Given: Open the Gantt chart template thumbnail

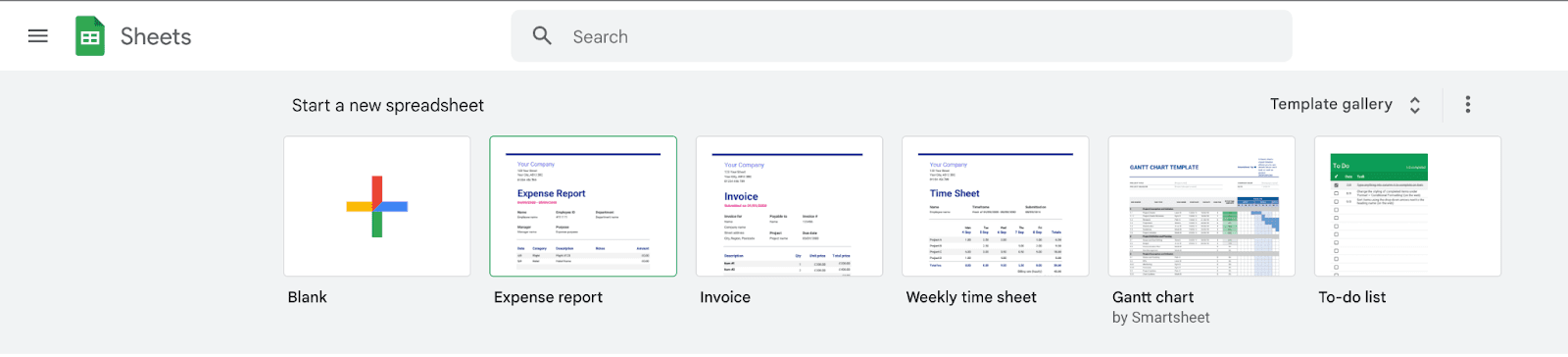Looking at the screenshot, I should tap(1201, 206).
